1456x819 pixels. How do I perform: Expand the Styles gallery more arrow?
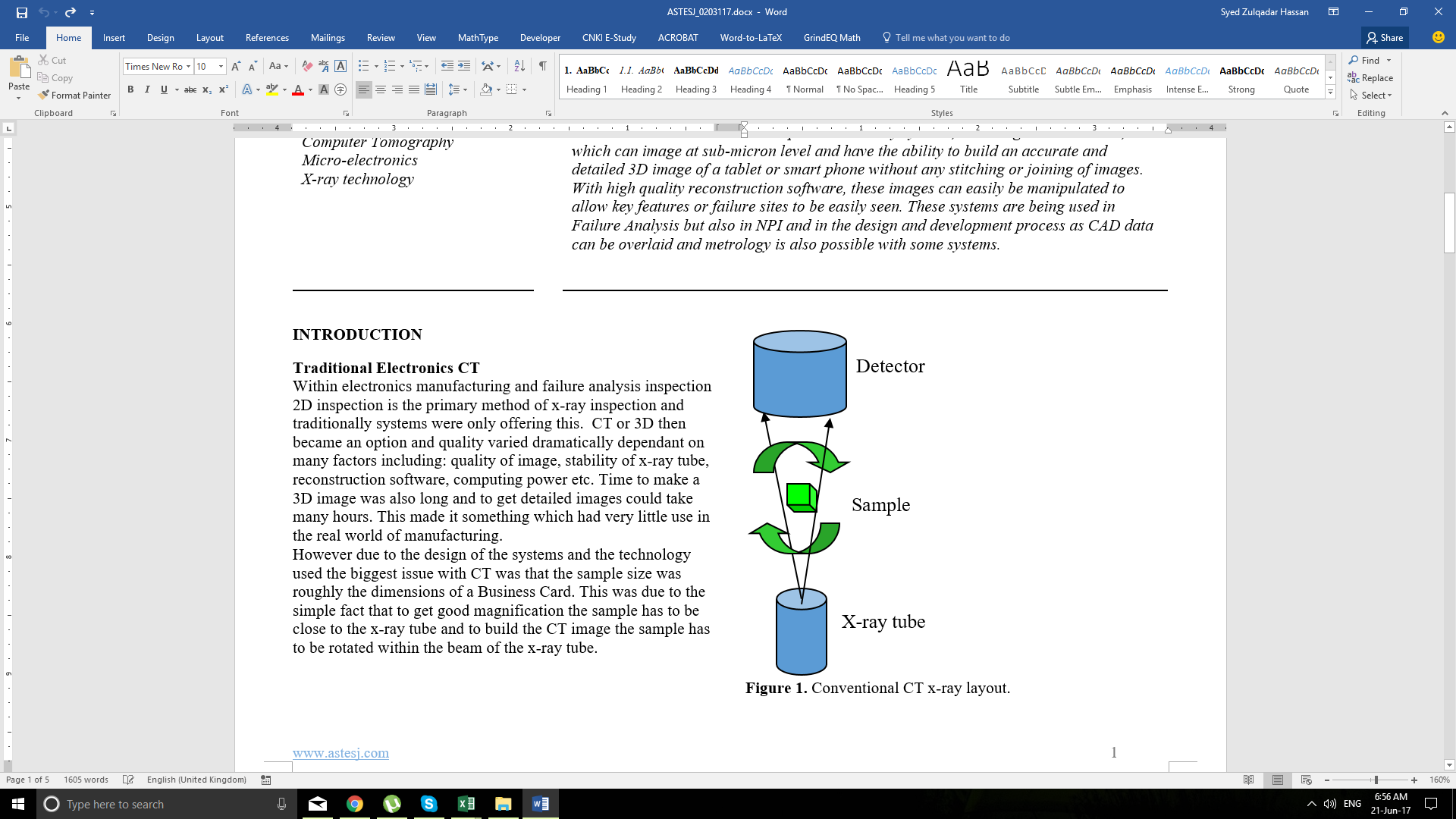pos(1330,92)
